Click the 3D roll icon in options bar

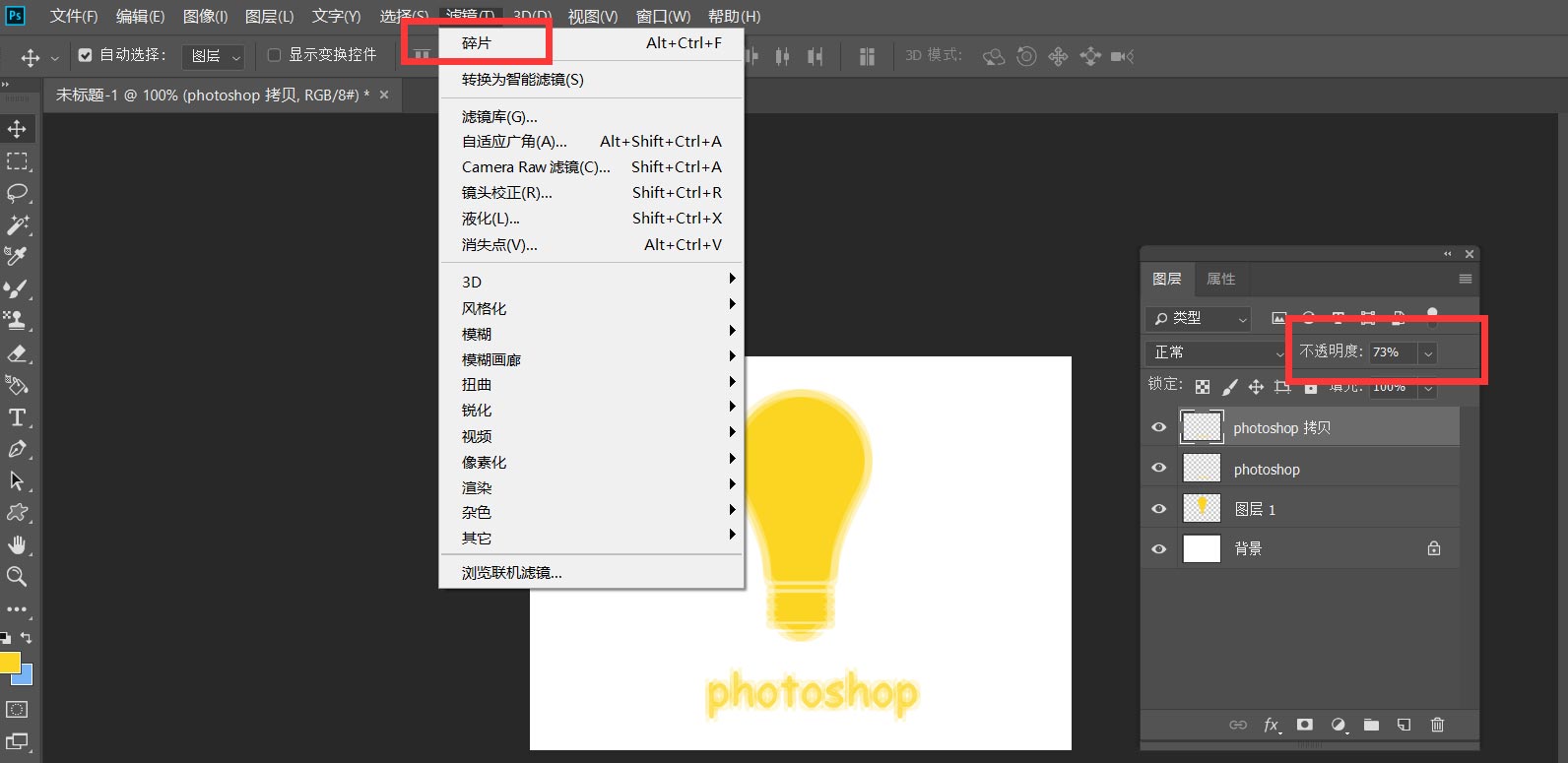coord(1026,56)
